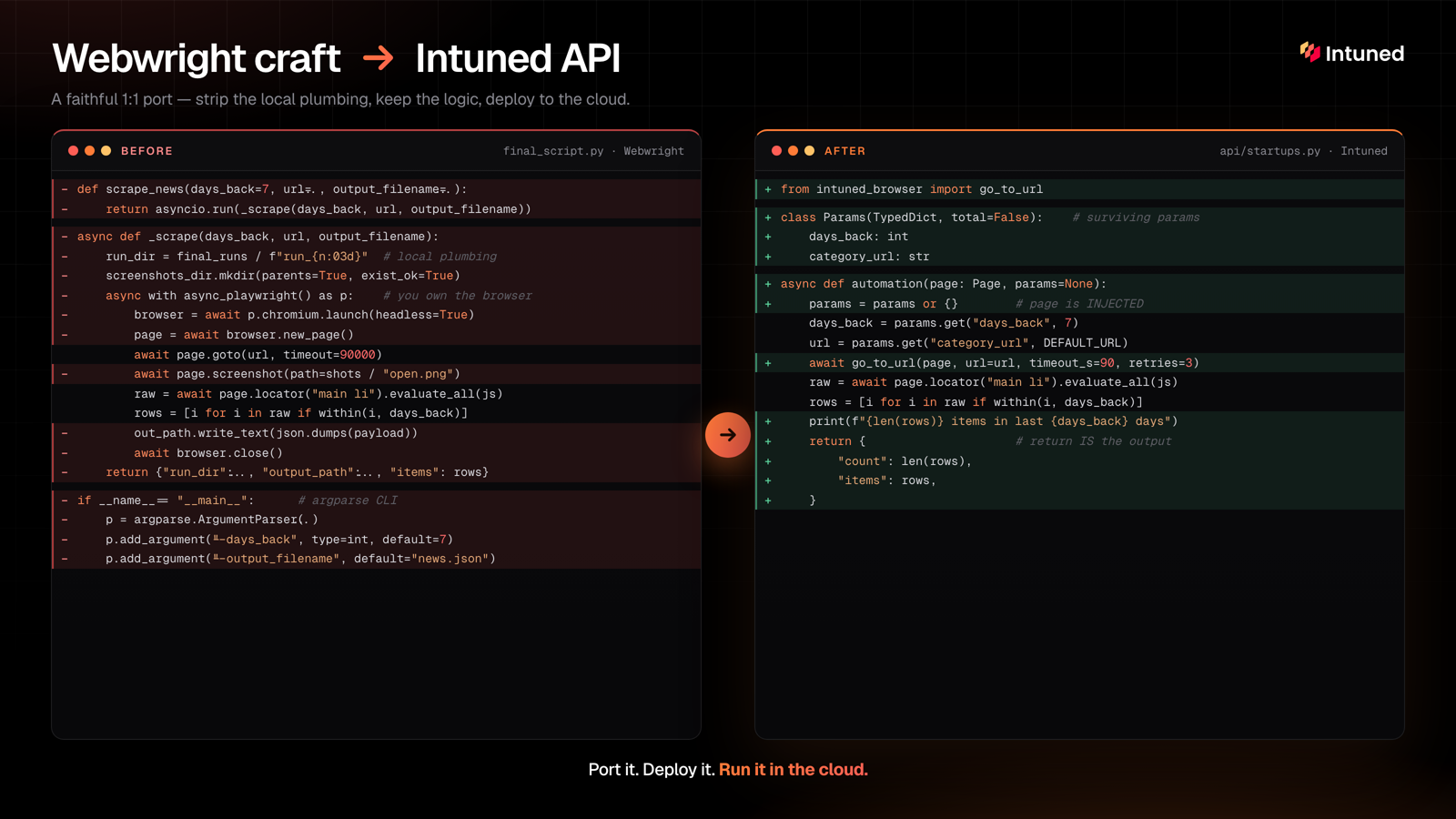Click red window dot in AFTER panel
The image size is (1456, 819).
click(776, 151)
